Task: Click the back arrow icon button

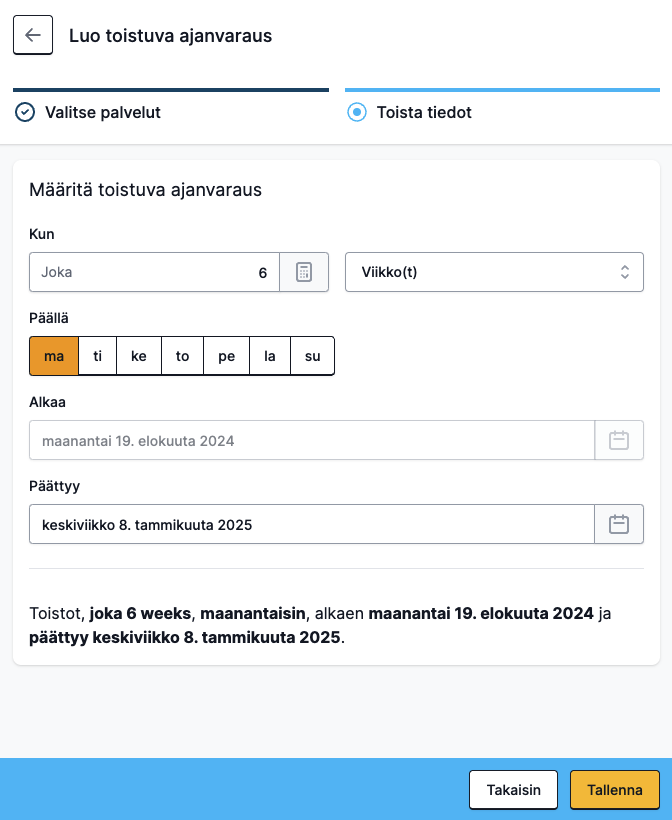Action: (x=33, y=35)
